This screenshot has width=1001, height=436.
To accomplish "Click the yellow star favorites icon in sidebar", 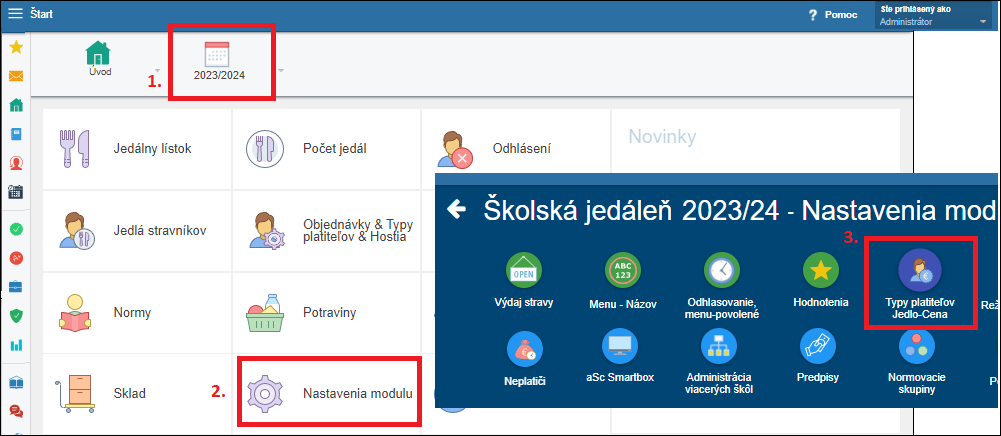I will pos(16,47).
